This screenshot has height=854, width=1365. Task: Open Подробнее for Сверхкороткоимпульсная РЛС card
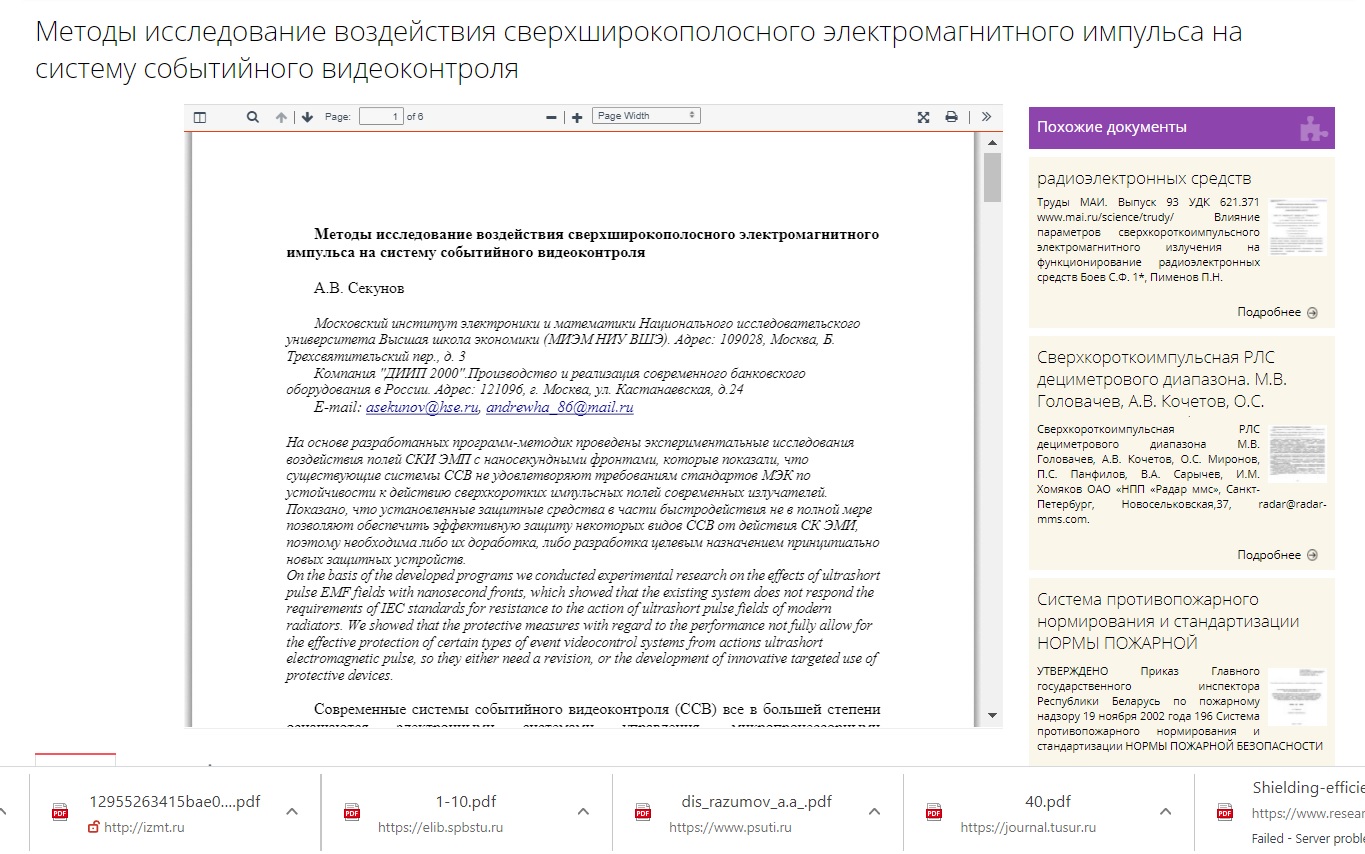click(x=1277, y=555)
